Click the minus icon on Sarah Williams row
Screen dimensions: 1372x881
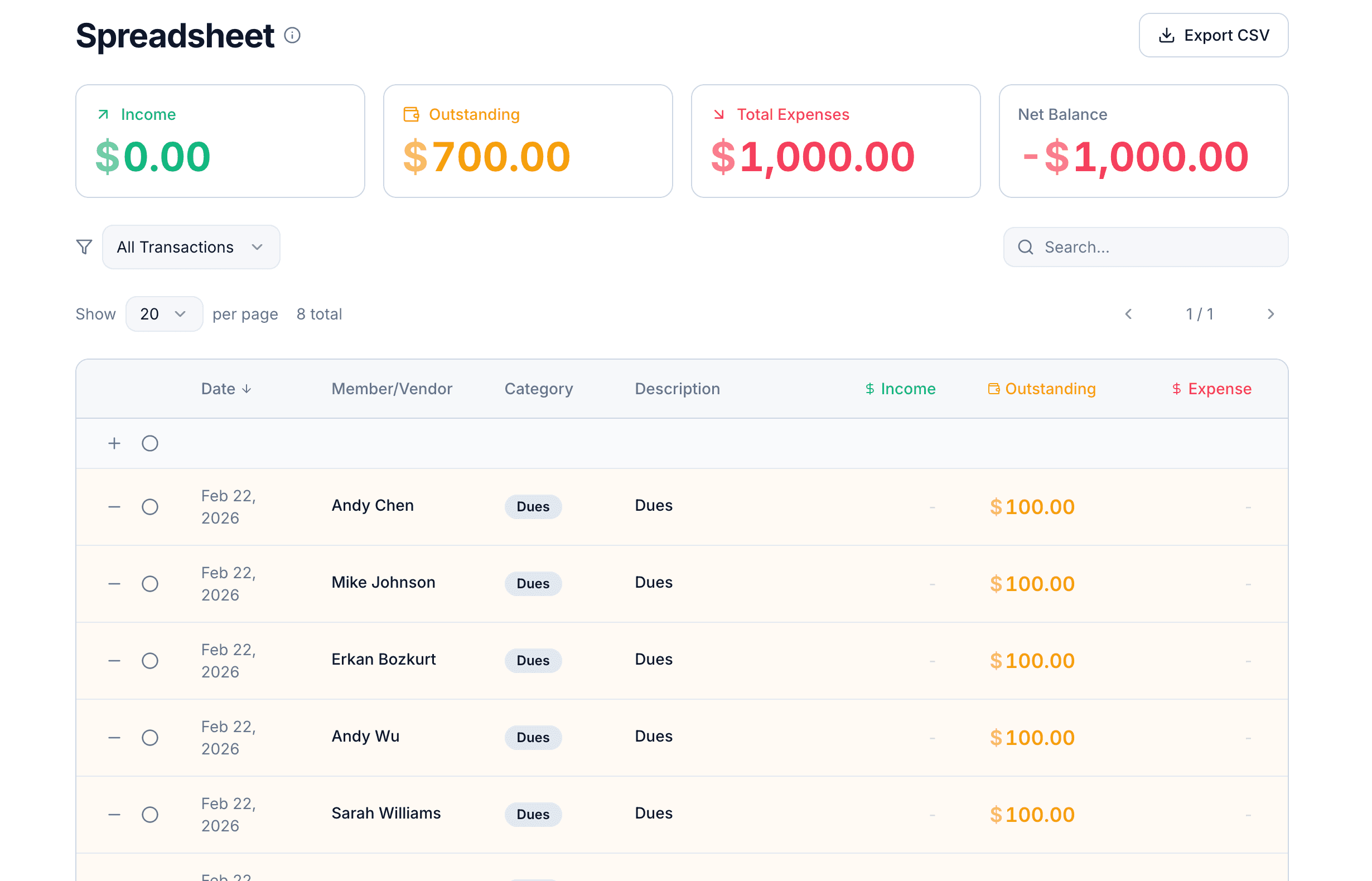pos(114,815)
